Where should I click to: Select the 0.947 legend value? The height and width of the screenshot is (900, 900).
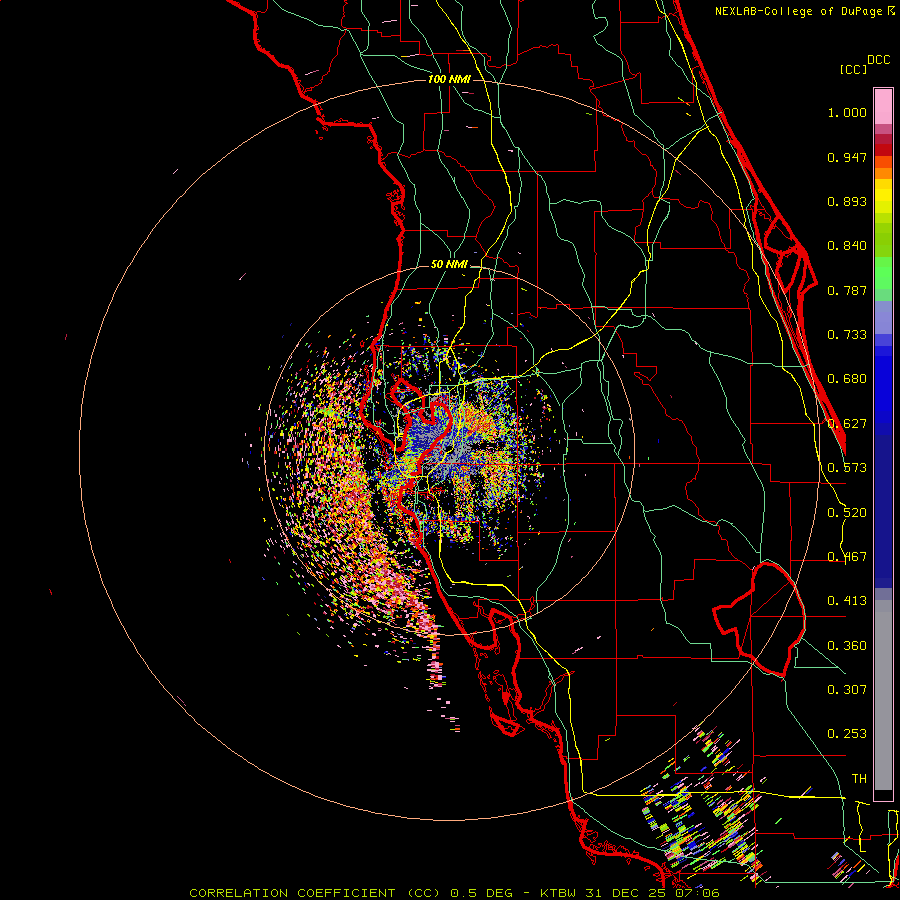coord(847,157)
